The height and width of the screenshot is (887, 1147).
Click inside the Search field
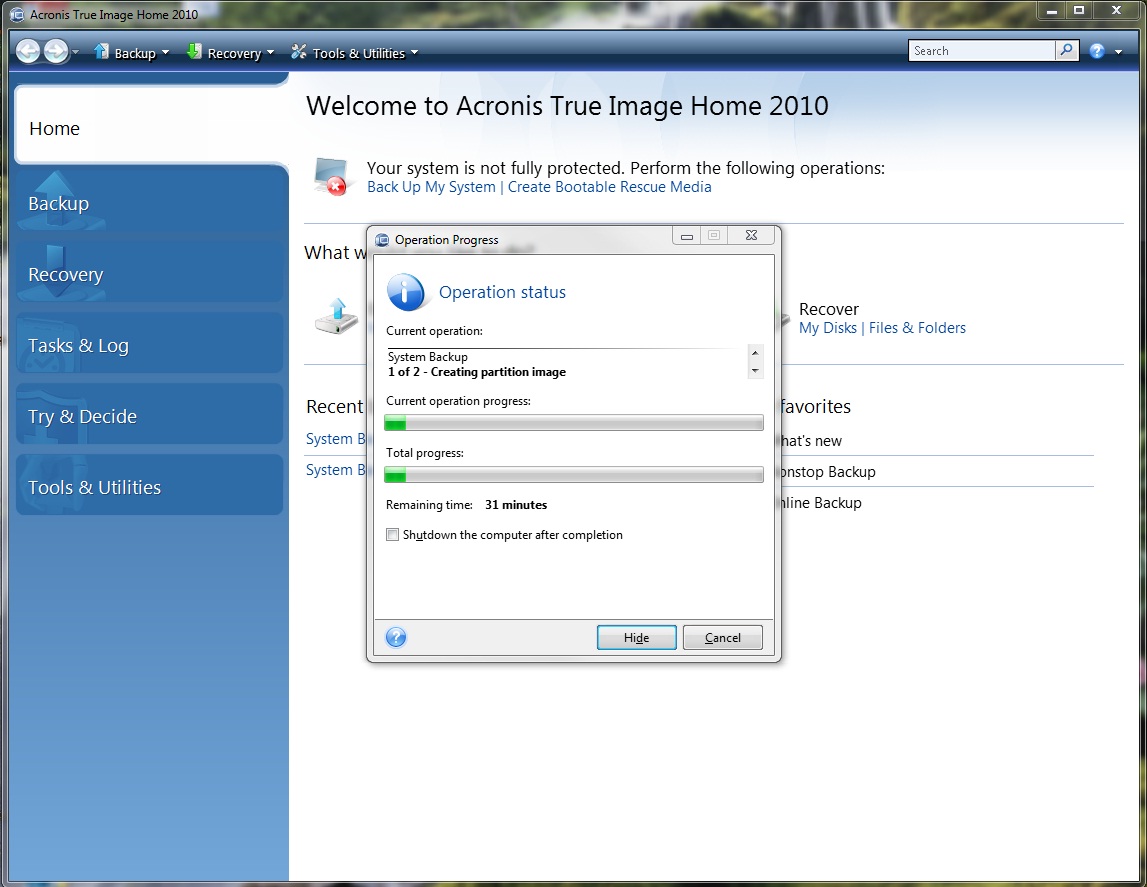(982, 50)
